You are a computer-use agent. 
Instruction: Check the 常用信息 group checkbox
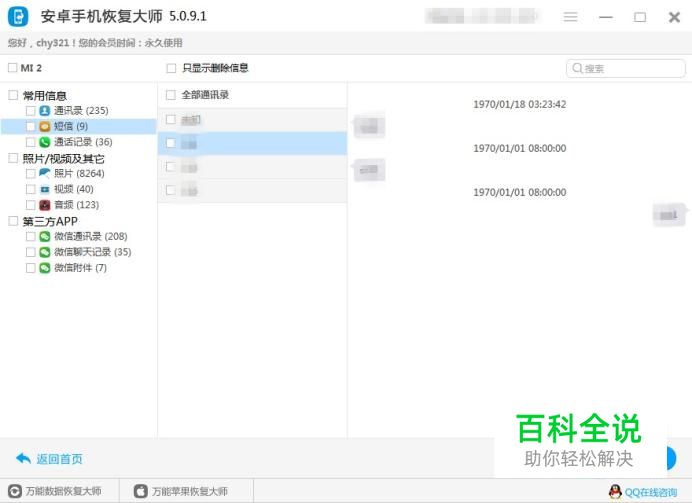(x=13, y=95)
